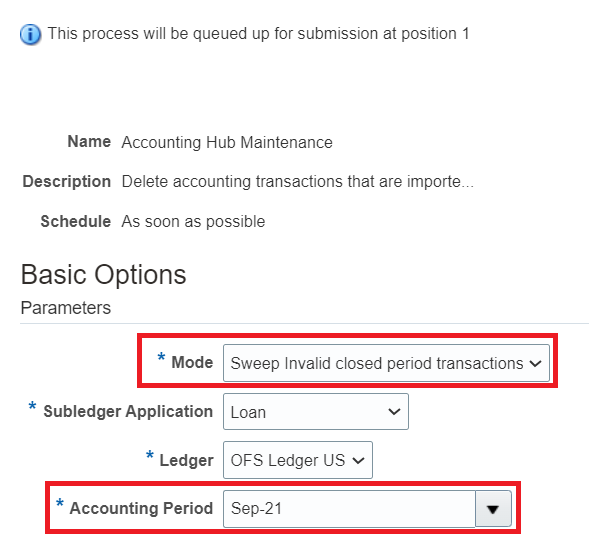589x544 pixels.
Task: Click the queued for submission message text
Action: [x=259, y=34]
